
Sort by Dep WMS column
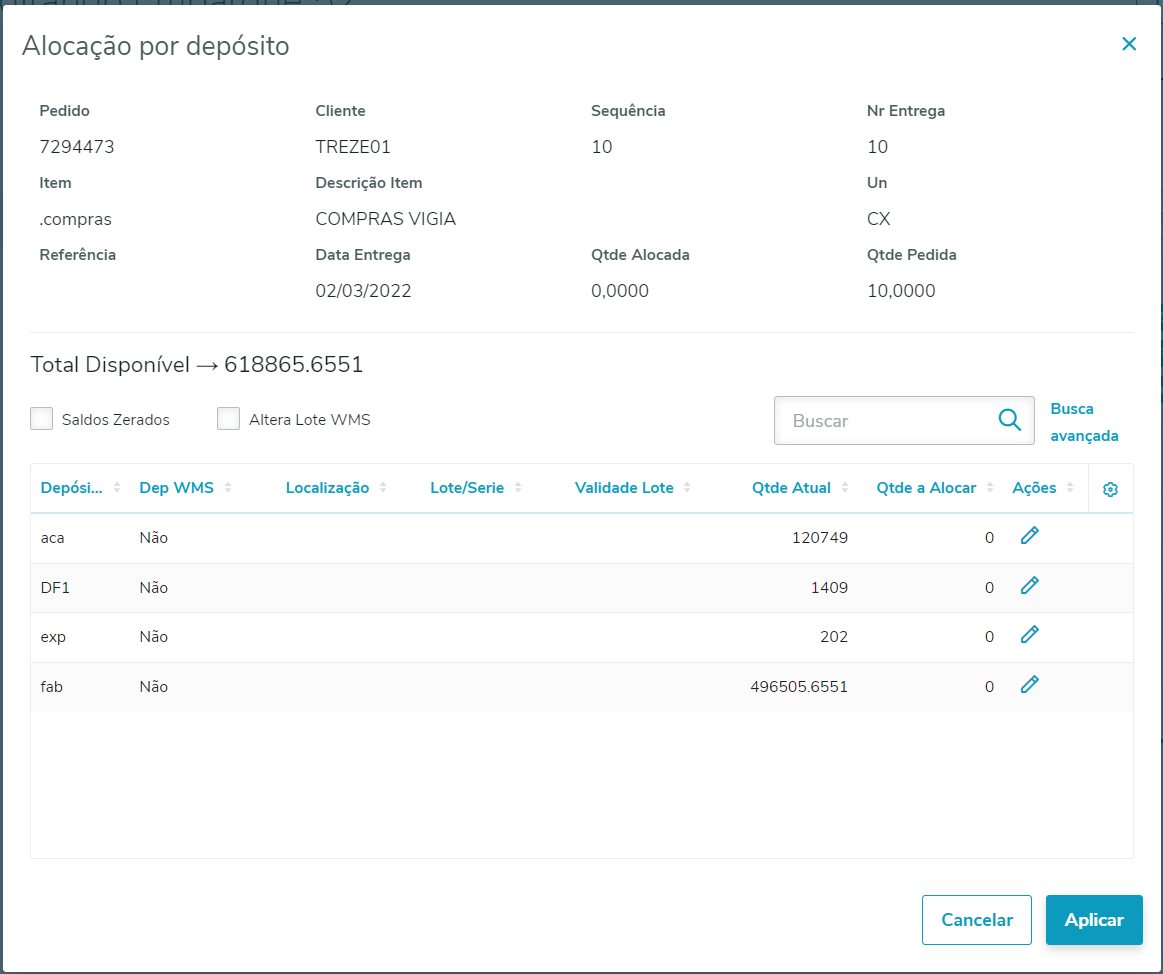coord(185,488)
